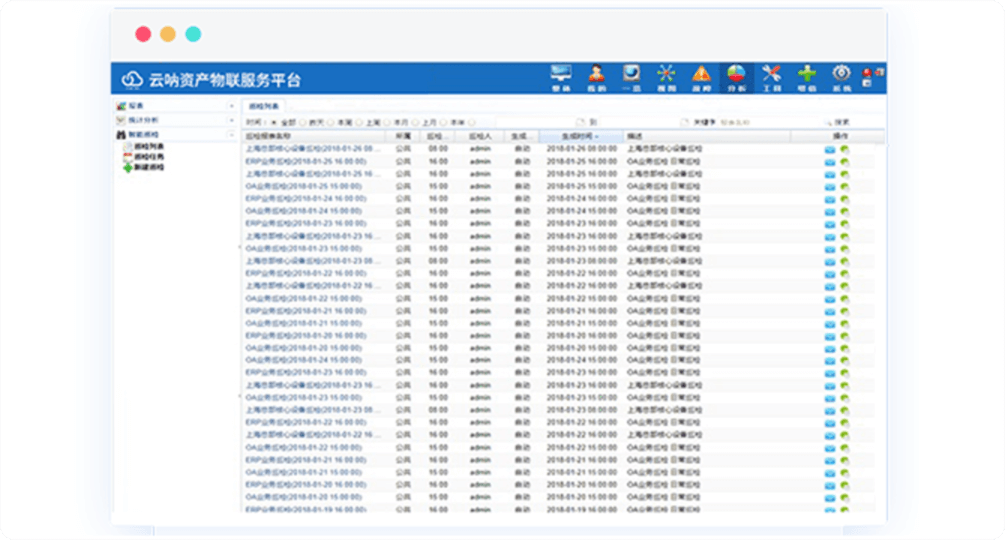Switch to the 巡检列表 tab
1005x540 pixels.
pos(263,106)
